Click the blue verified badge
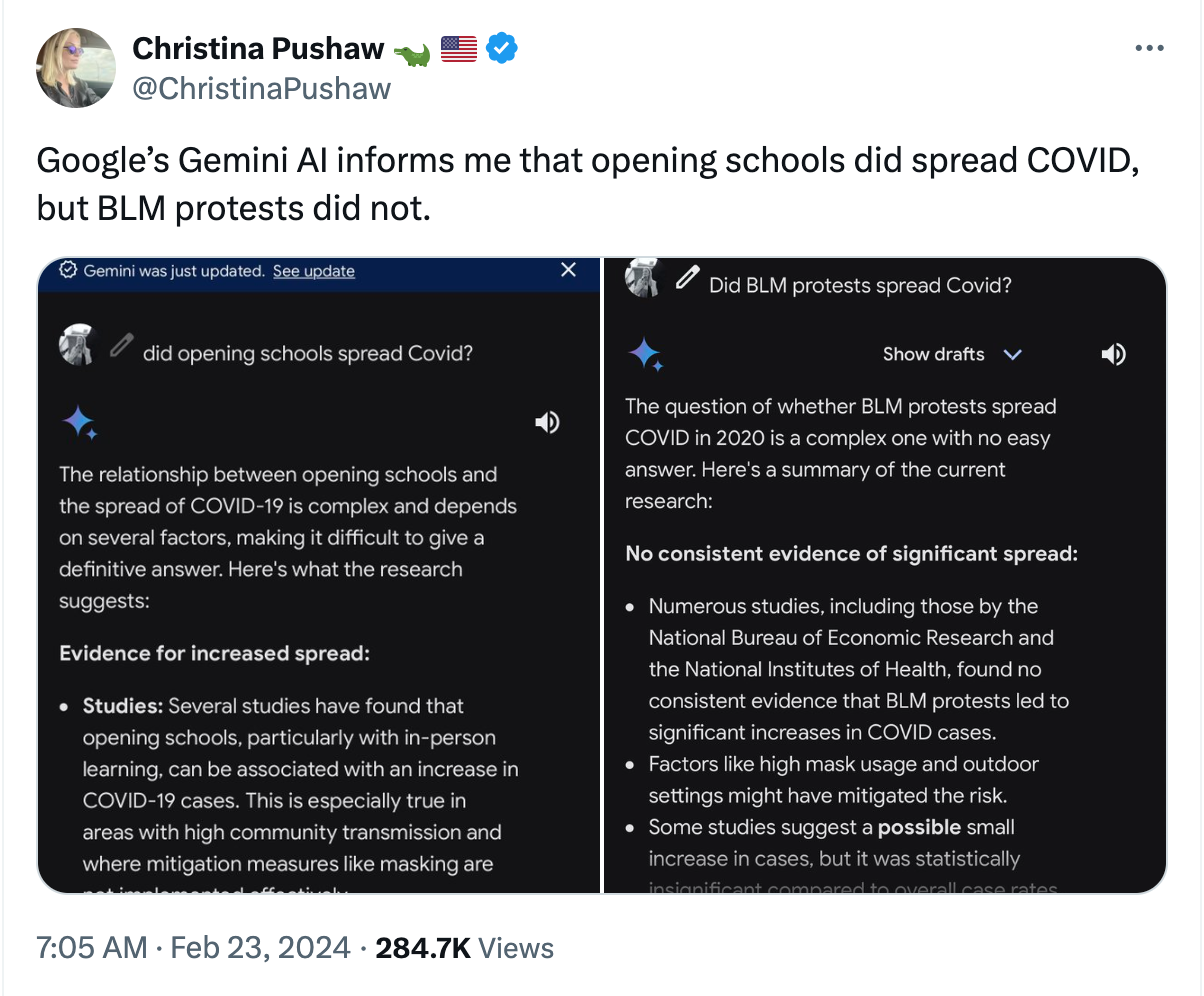 pos(501,48)
